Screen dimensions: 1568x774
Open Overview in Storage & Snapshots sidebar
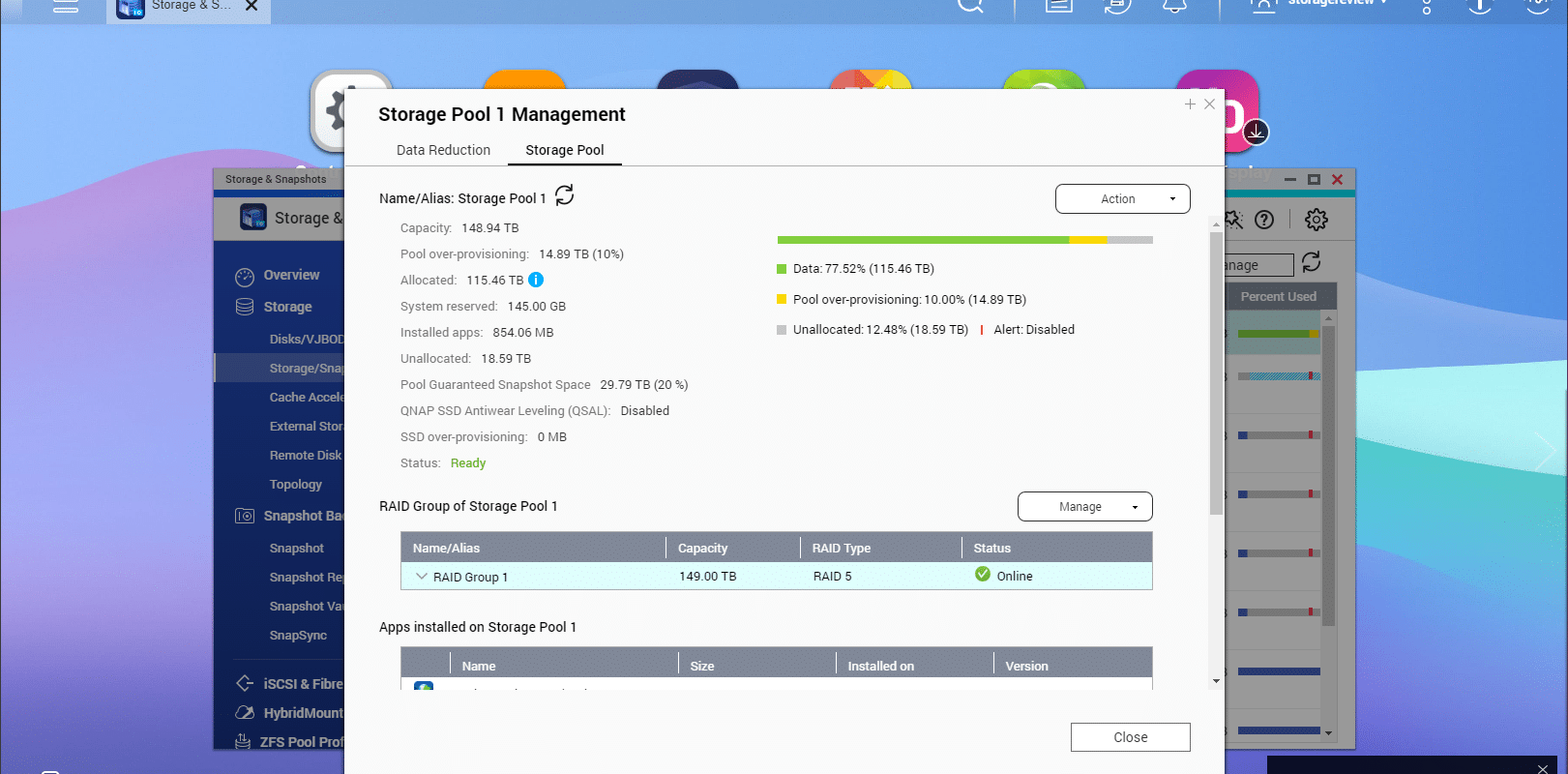tap(291, 275)
